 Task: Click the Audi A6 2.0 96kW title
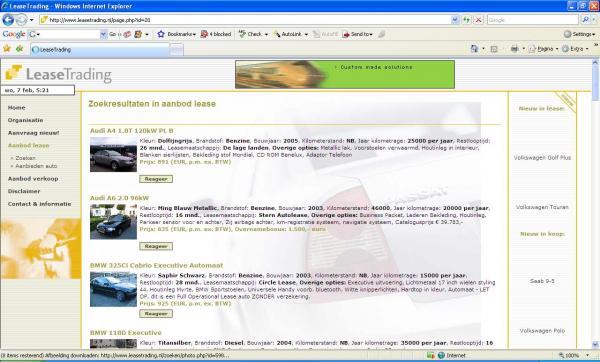pyautogui.click(x=119, y=198)
